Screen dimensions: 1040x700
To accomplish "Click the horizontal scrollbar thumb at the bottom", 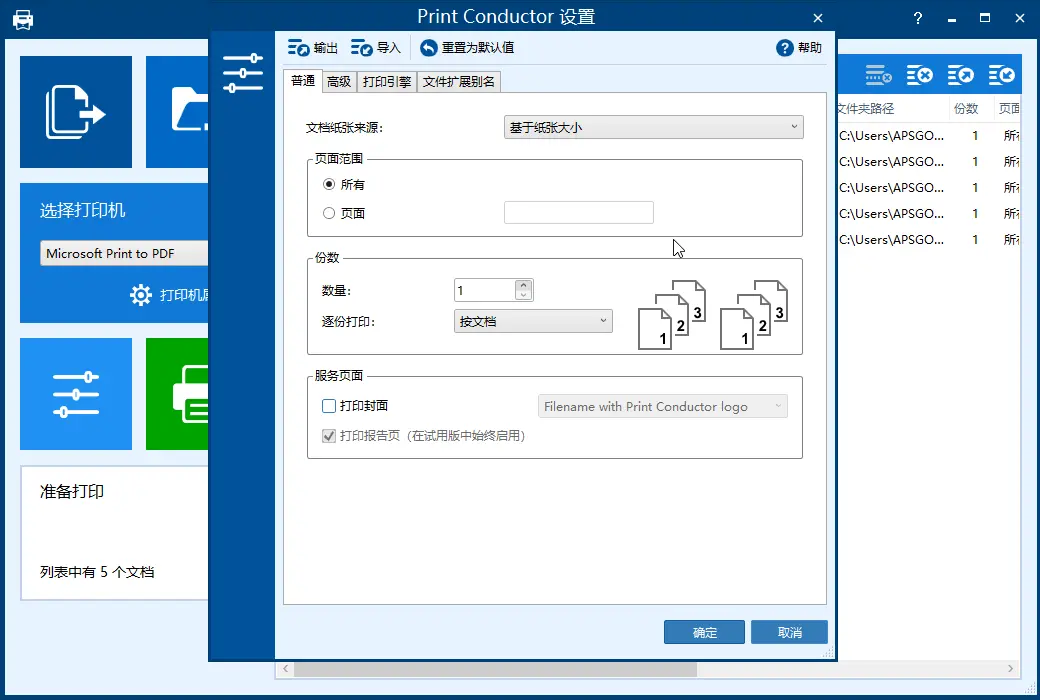I will [495, 669].
